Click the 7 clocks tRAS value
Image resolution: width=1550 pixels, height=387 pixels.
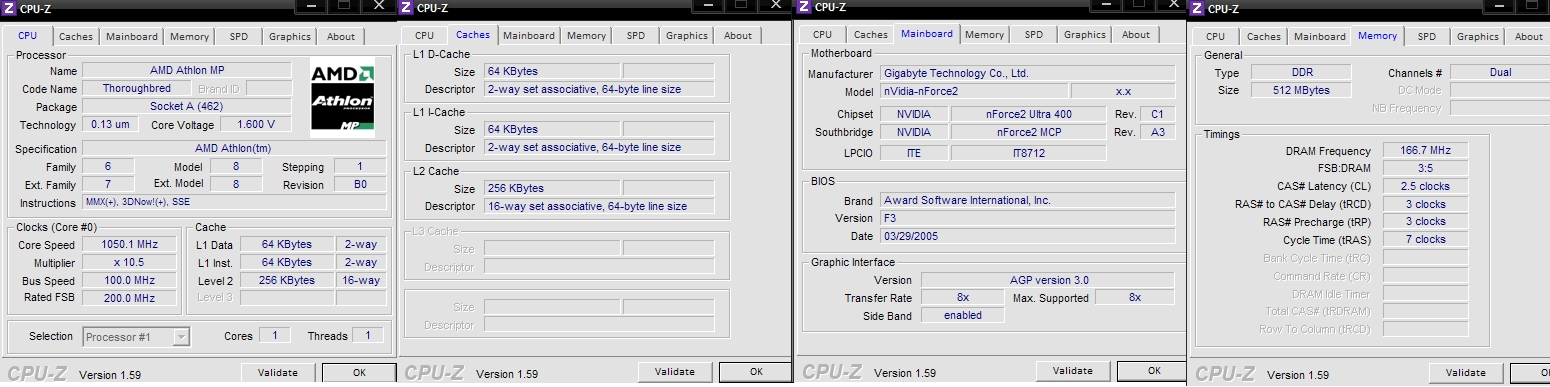pyautogui.click(x=1425, y=240)
